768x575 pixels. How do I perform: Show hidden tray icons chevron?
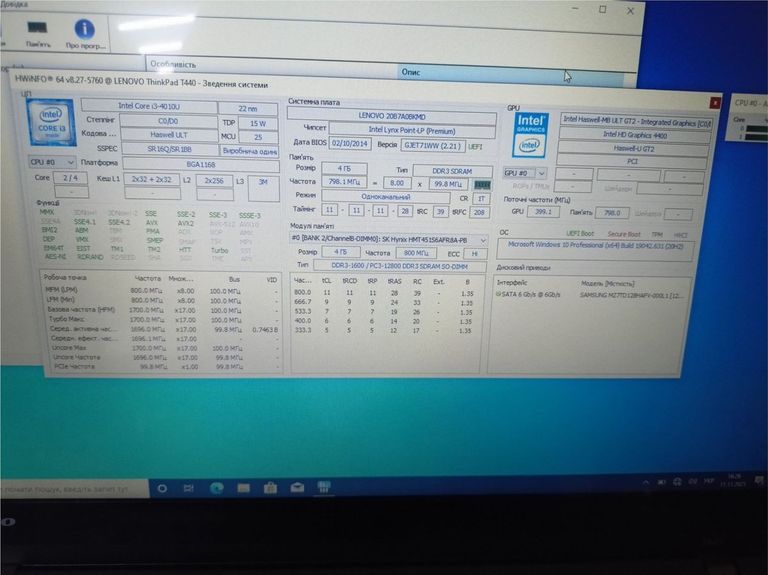[x=646, y=482]
